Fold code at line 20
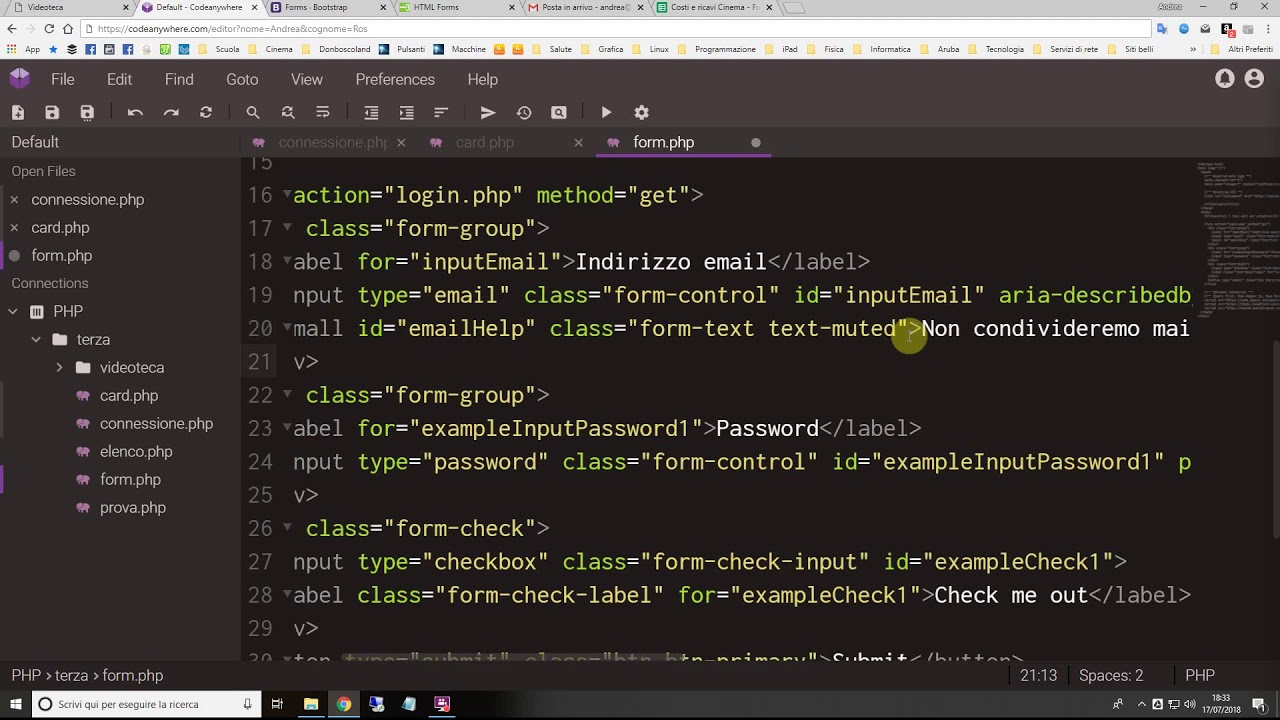Image resolution: width=1280 pixels, height=720 pixels. pos(286,328)
